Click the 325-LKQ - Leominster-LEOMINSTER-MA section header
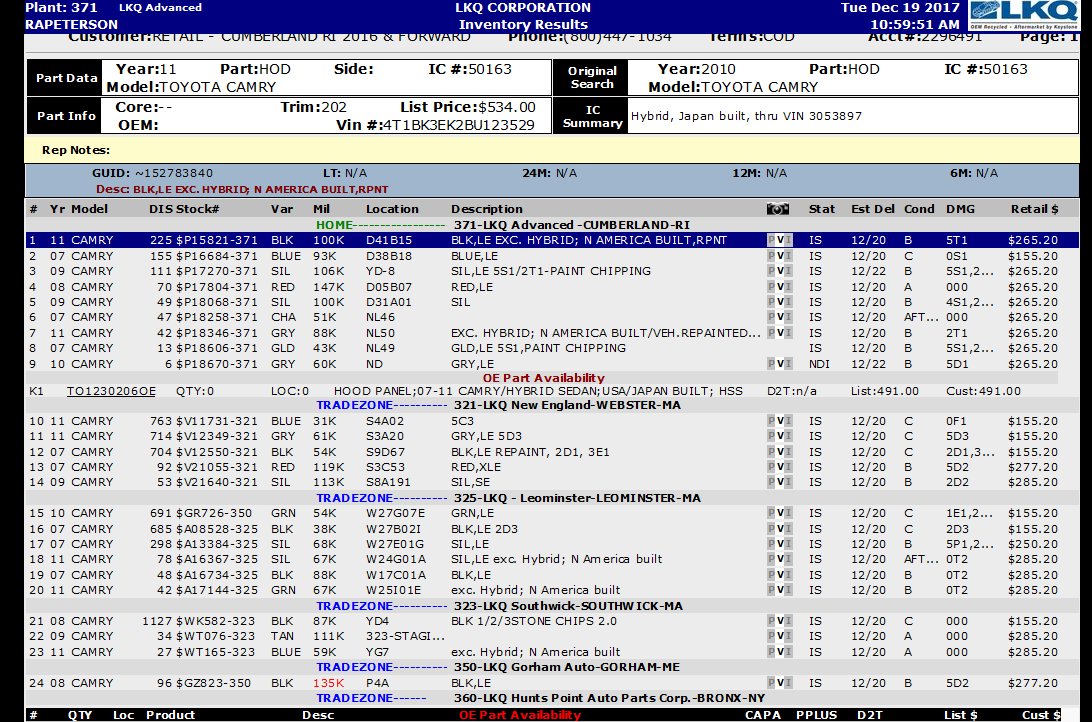The height and width of the screenshot is (722, 1092). tap(577, 499)
